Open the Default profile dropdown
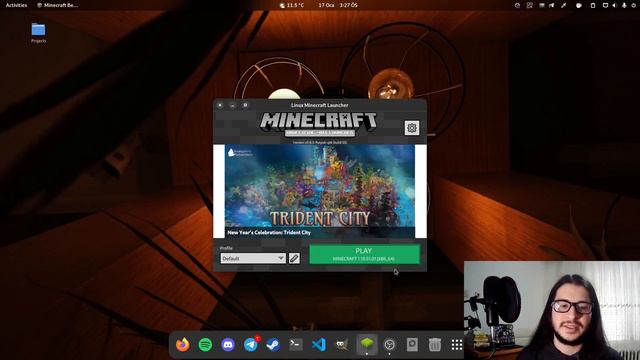This screenshot has height=360, width=640. (x=253, y=258)
